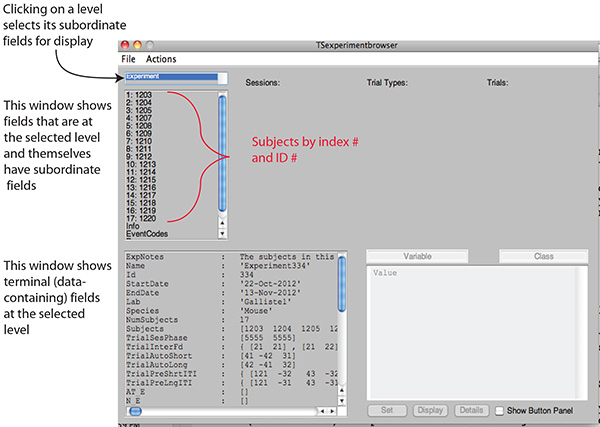Select subject 17: 1220 in list

(142, 217)
